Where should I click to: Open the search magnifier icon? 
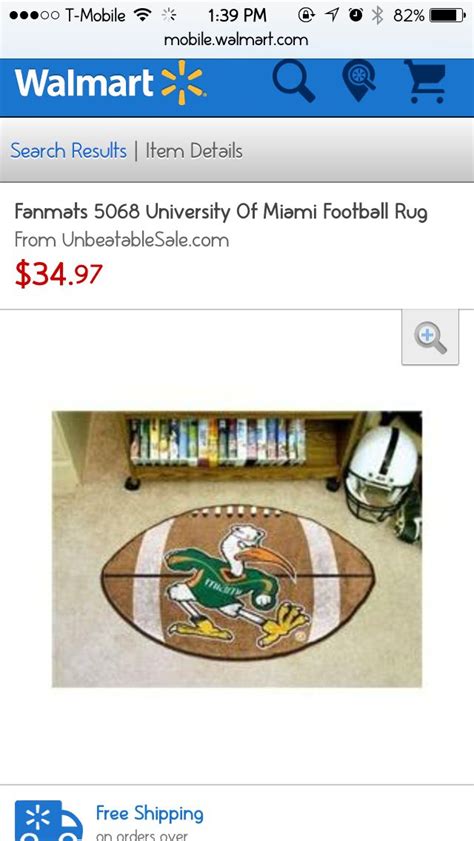click(293, 82)
